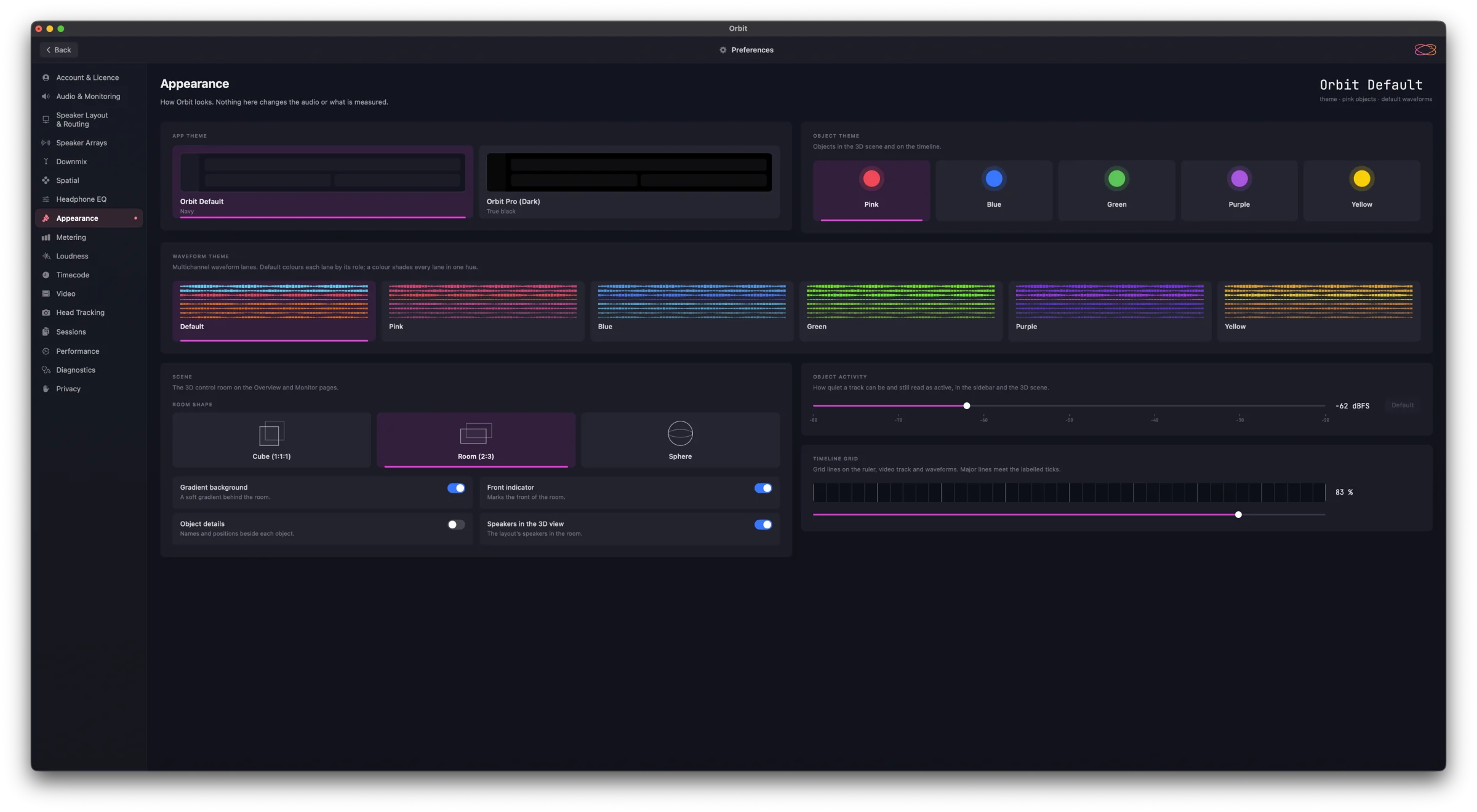
Task: Click the Audio & Monitoring speaker icon
Action: (46, 97)
